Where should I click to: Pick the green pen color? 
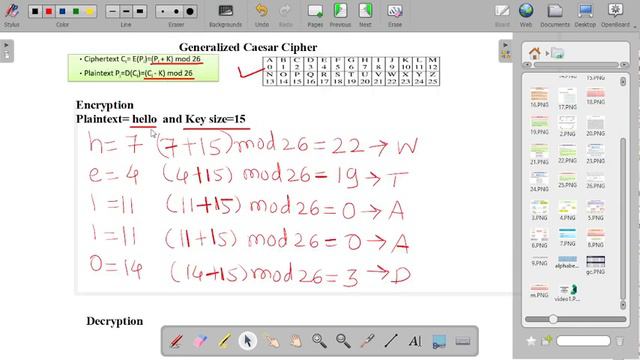[x=76, y=11]
